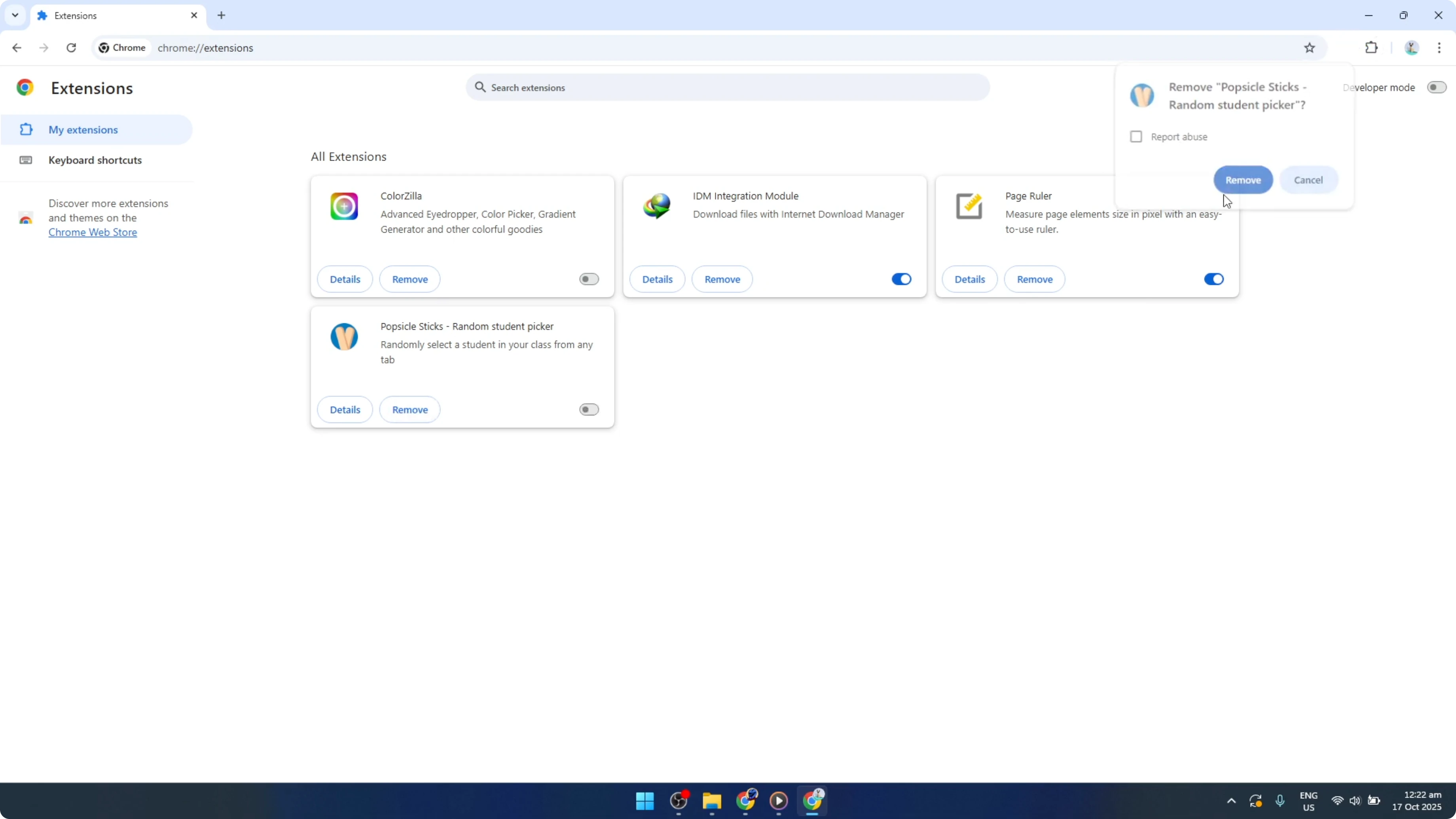Image resolution: width=1456 pixels, height=819 pixels.
Task: Open the tab search dropdown
Action: pos(15,15)
